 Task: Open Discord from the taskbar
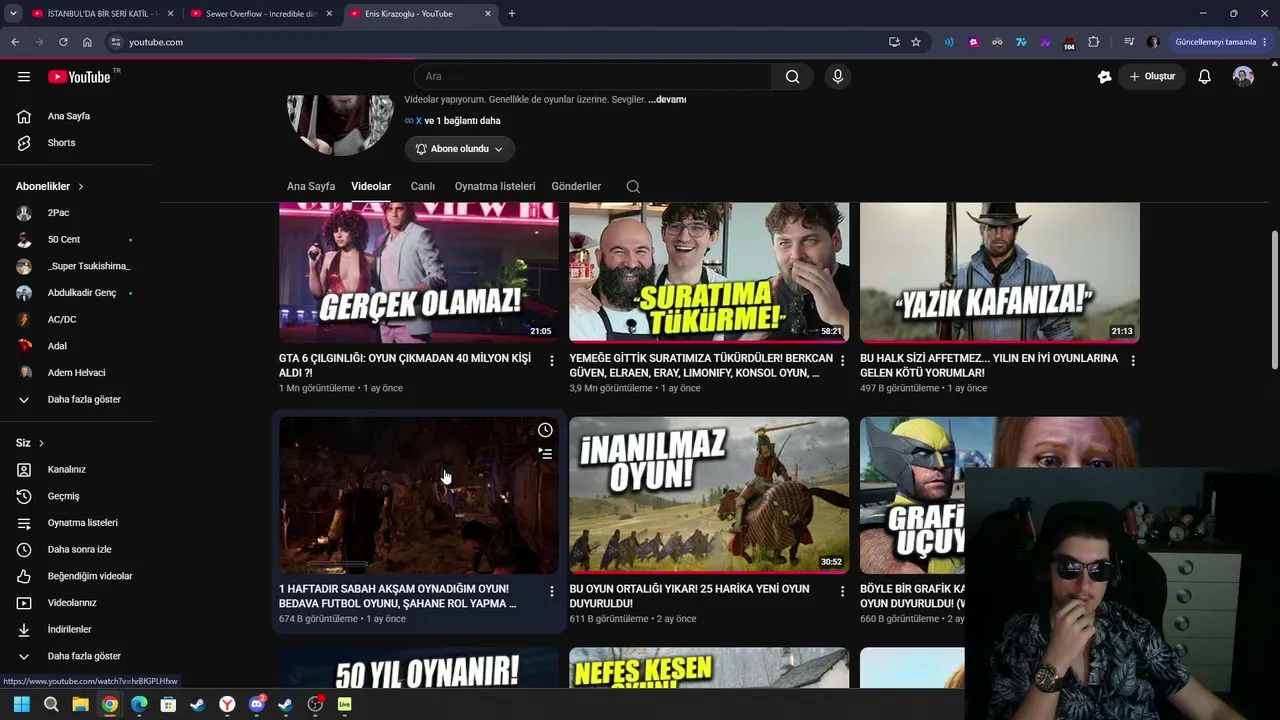click(x=257, y=704)
